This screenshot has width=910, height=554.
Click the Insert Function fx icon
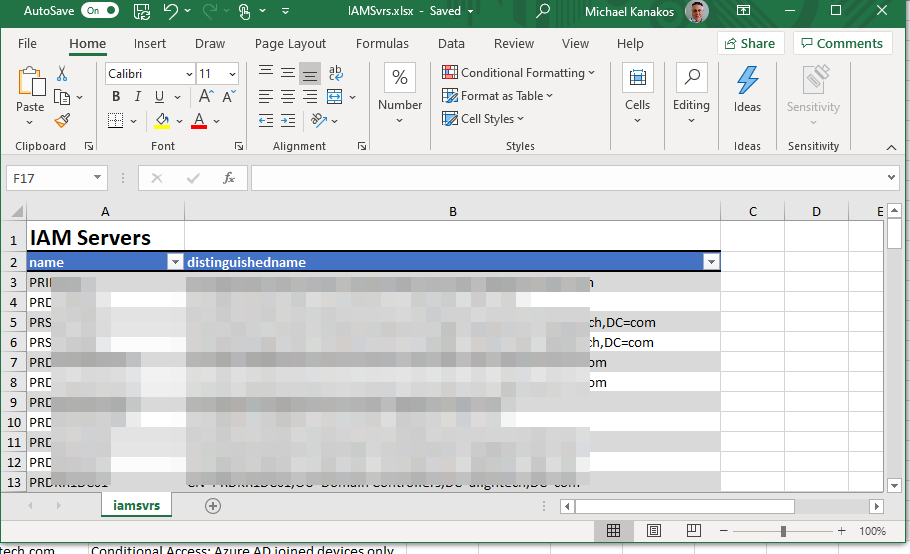229,178
